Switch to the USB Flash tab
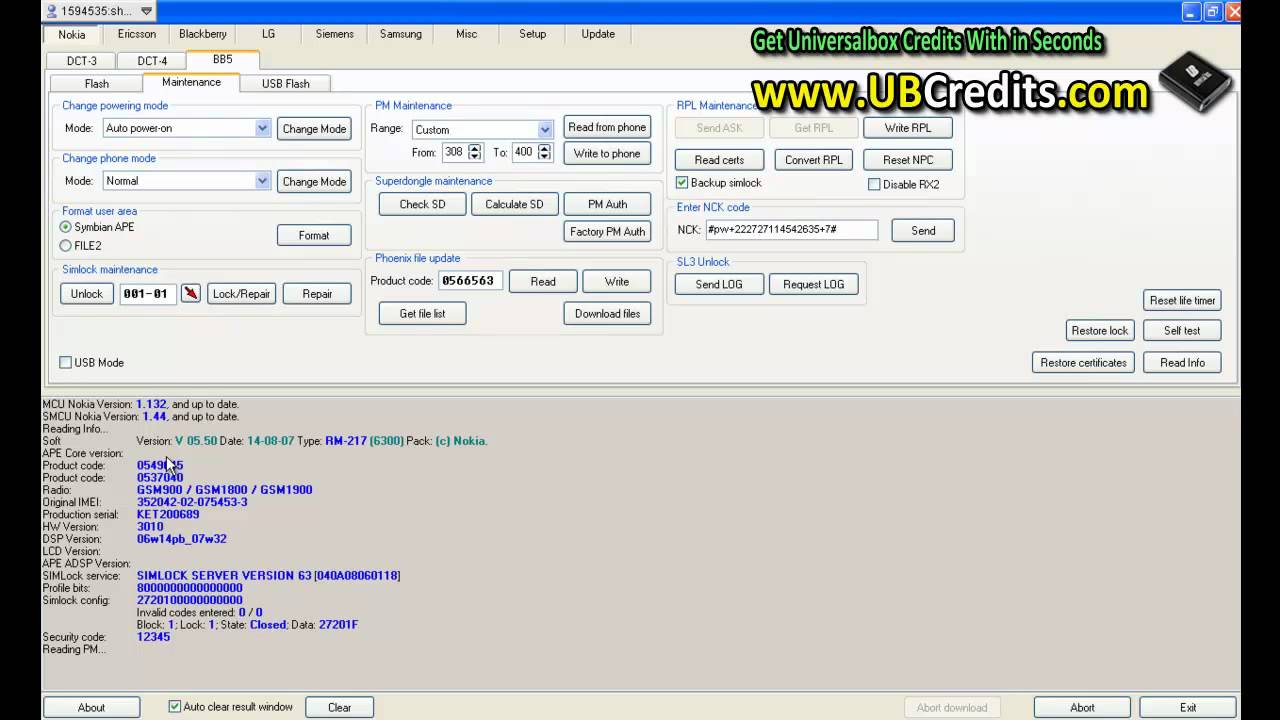 click(286, 84)
